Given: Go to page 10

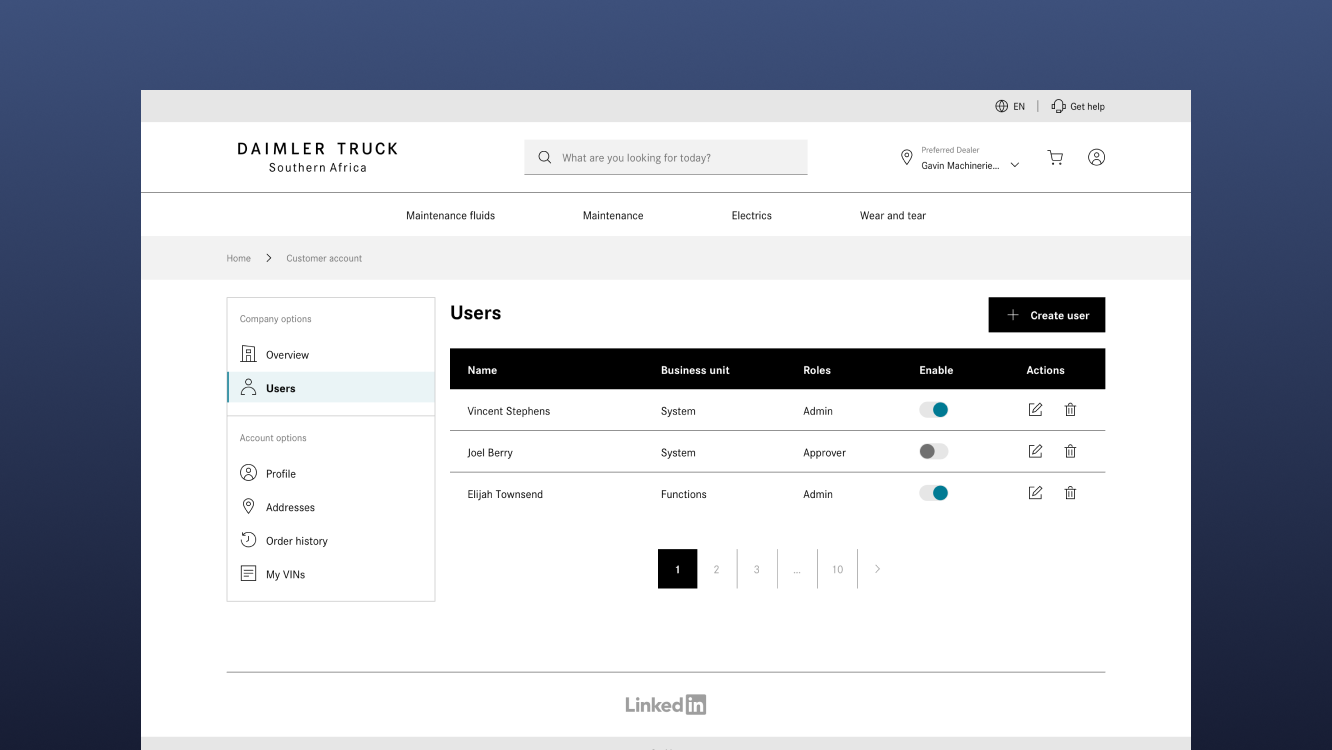Looking at the screenshot, I should click(837, 569).
